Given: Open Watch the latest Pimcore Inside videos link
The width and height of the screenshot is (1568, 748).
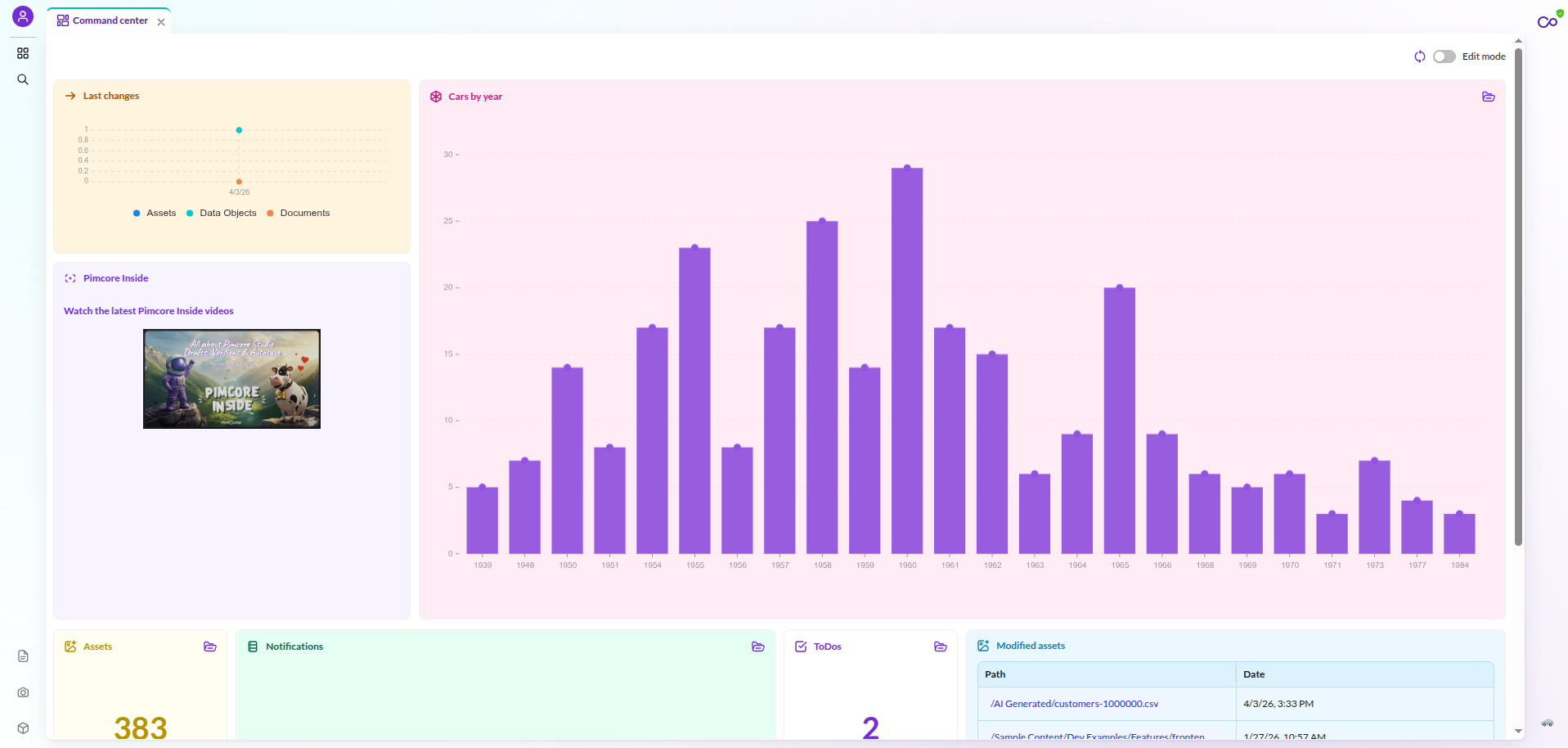Looking at the screenshot, I should (x=149, y=311).
